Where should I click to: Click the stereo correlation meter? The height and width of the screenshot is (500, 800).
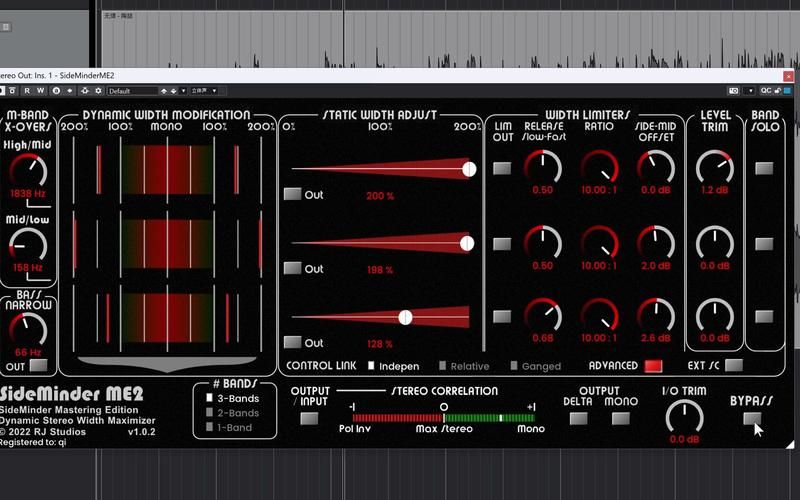click(x=443, y=418)
